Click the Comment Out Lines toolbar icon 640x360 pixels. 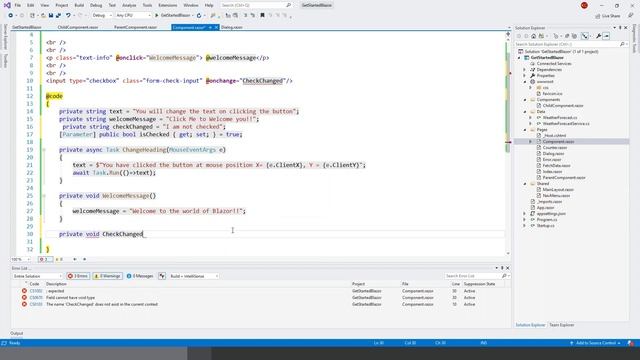tap(245, 16)
